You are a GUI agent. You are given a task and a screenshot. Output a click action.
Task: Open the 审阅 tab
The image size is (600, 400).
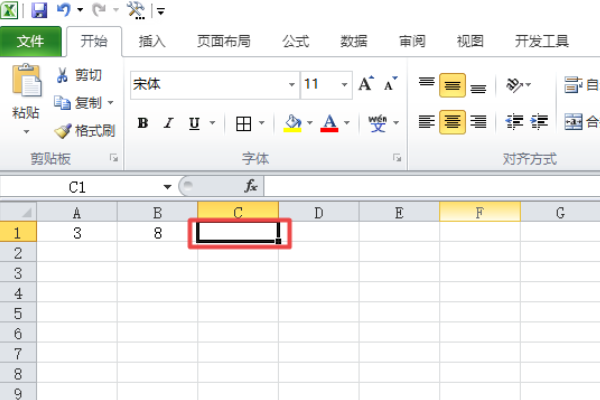click(x=412, y=41)
